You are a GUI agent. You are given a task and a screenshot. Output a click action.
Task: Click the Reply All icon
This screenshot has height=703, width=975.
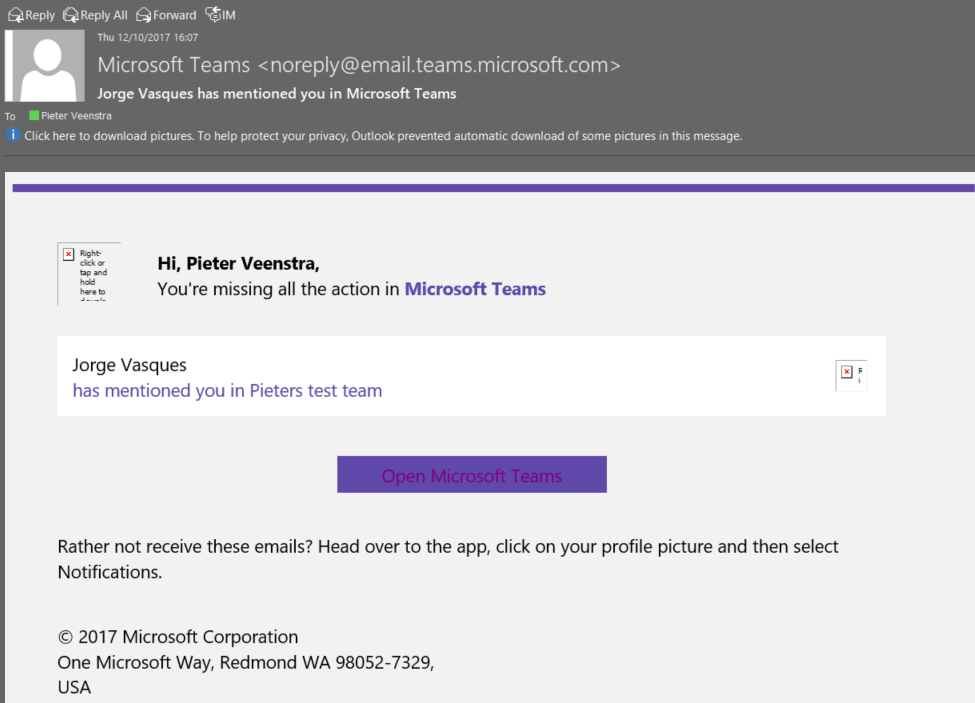pyautogui.click(x=71, y=15)
